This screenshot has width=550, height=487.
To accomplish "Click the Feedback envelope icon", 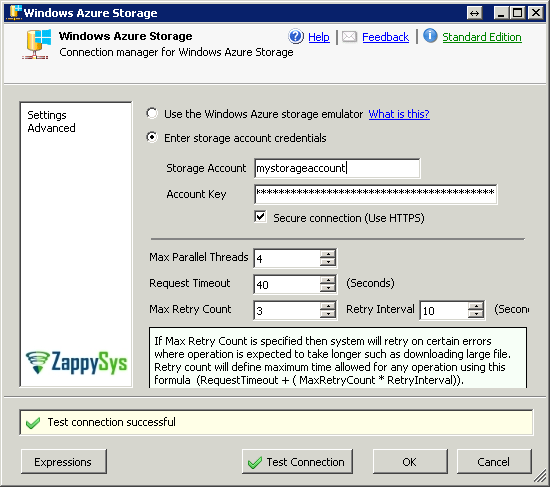I will coord(349,36).
